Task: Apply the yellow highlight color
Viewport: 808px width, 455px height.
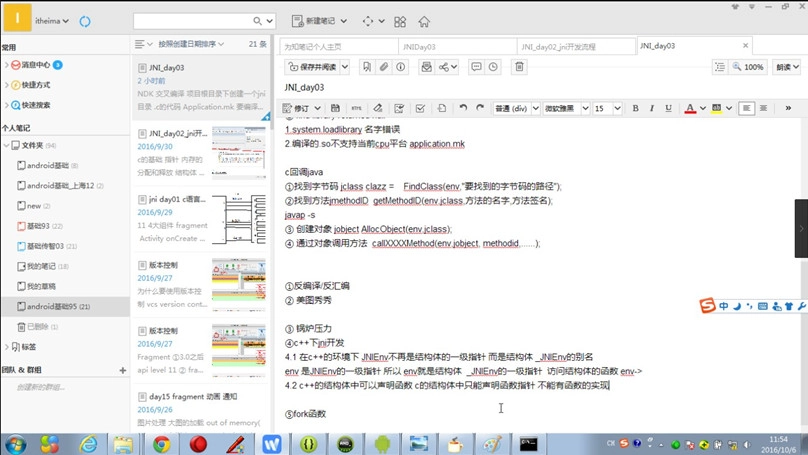Action: (716, 108)
